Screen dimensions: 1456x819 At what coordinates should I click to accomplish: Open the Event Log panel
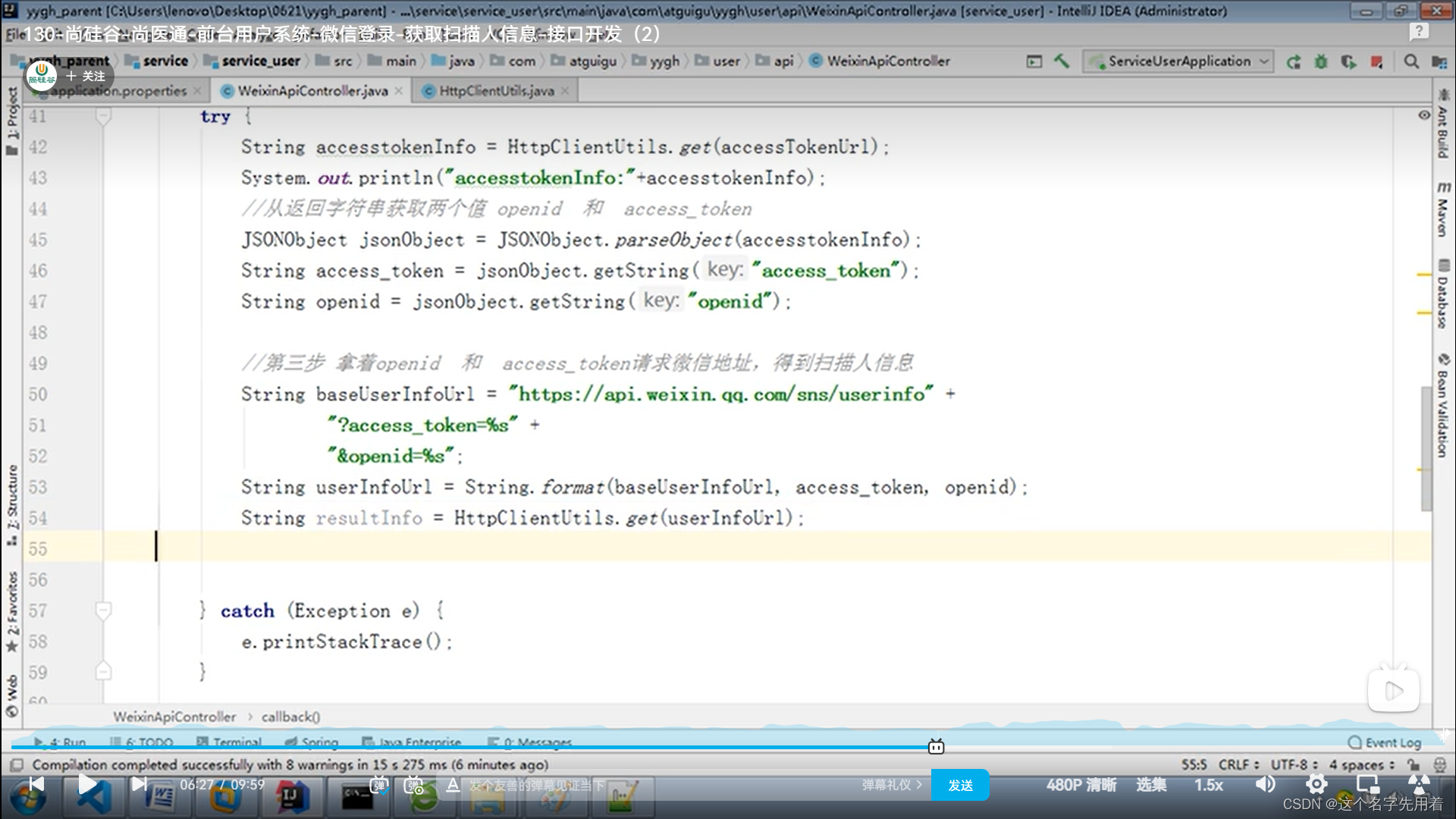pos(1385,742)
